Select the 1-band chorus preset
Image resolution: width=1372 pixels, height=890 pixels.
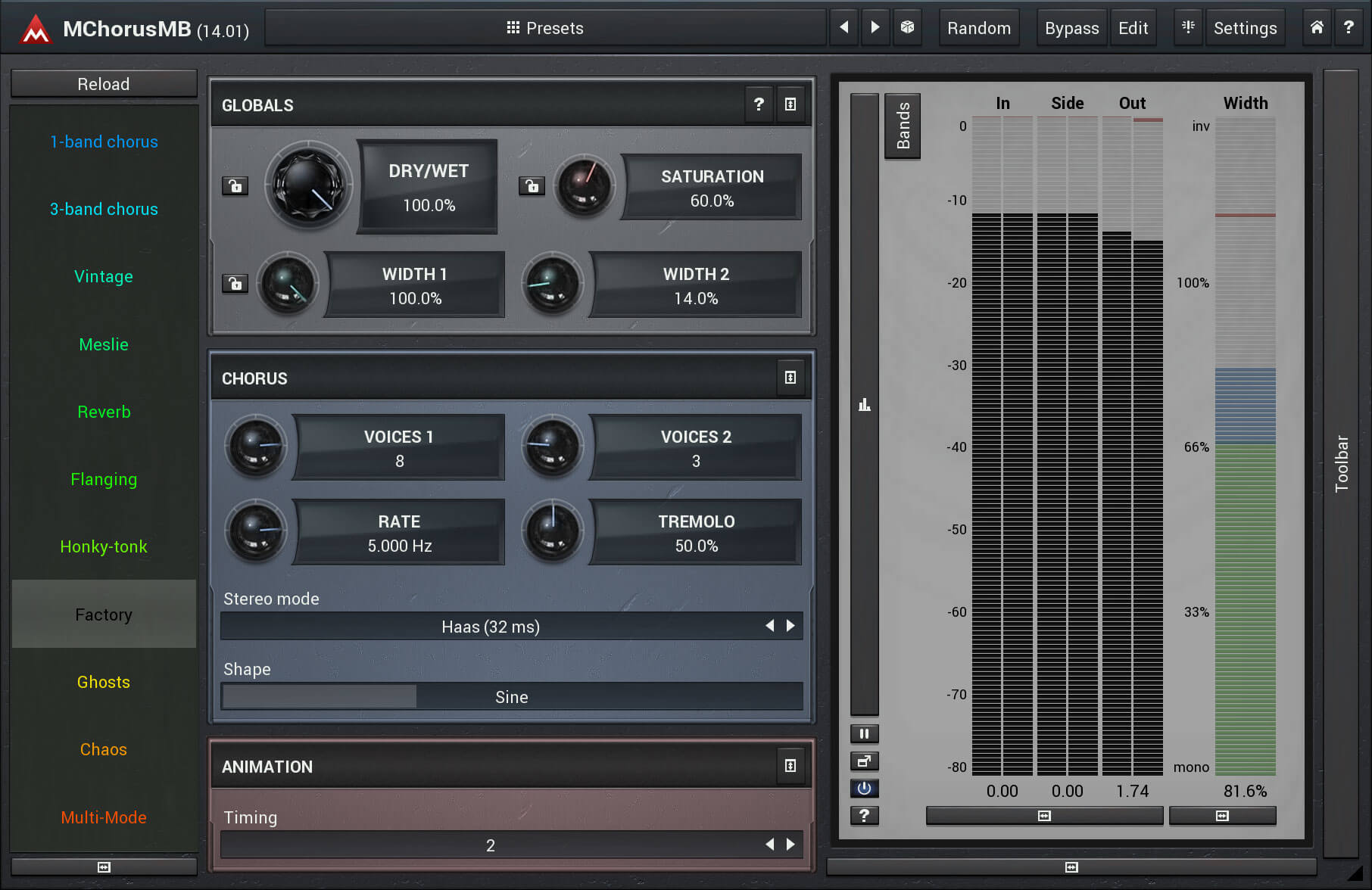104,142
